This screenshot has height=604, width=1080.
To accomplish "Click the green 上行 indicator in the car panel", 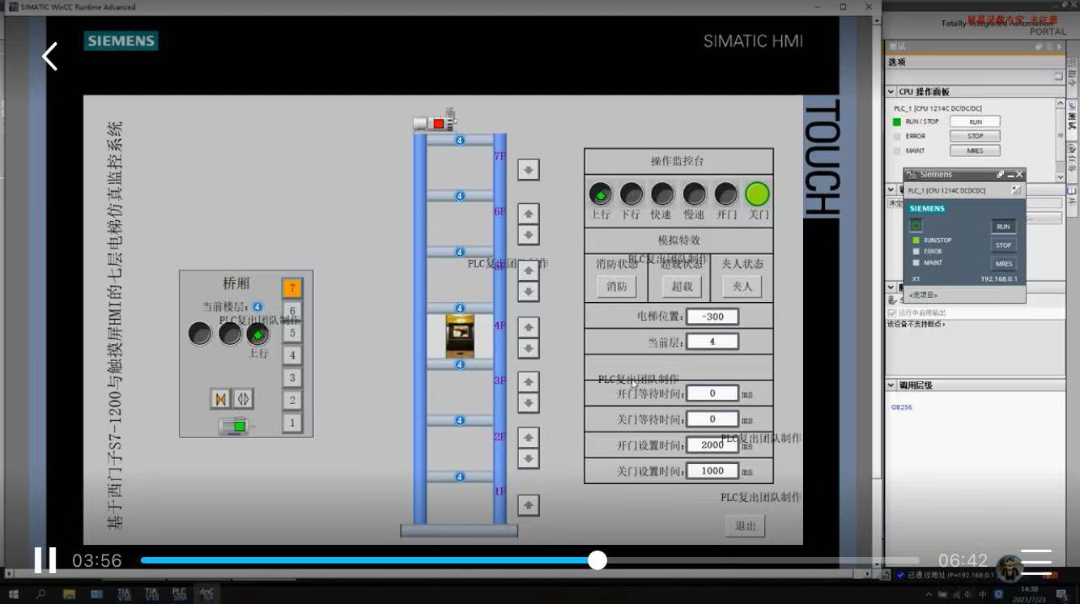I will tap(258, 334).
